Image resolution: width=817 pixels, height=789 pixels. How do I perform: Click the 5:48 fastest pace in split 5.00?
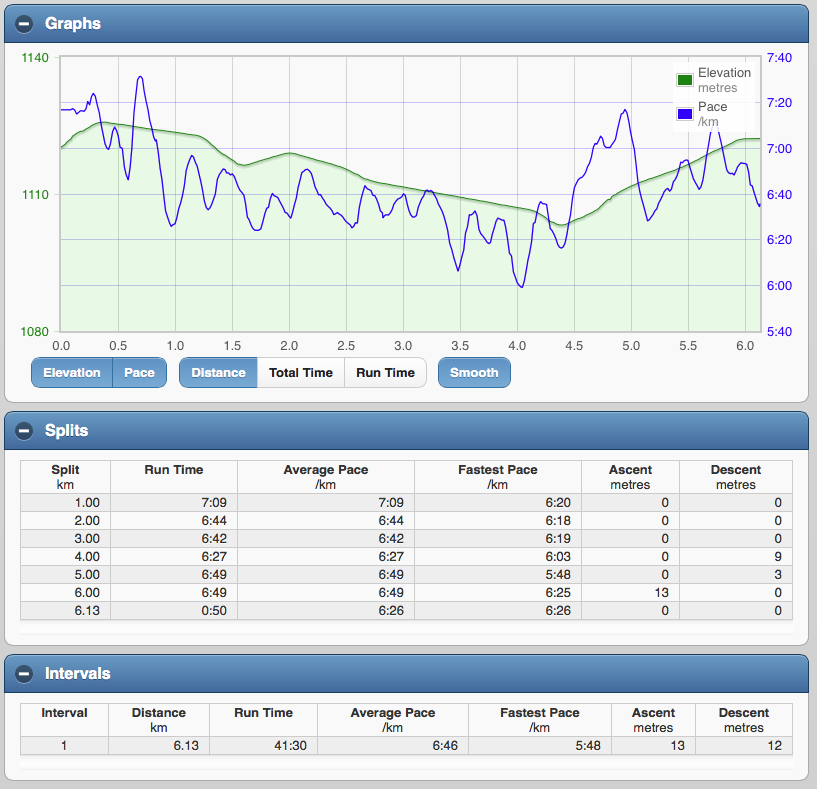tap(558, 575)
